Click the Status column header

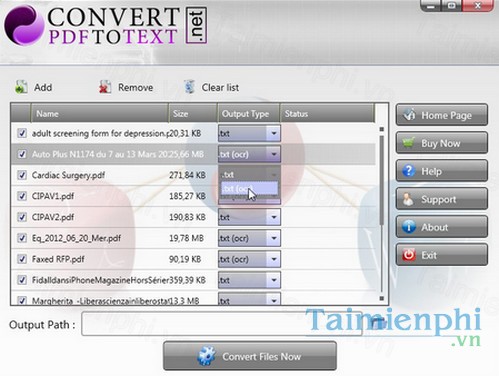(327, 114)
